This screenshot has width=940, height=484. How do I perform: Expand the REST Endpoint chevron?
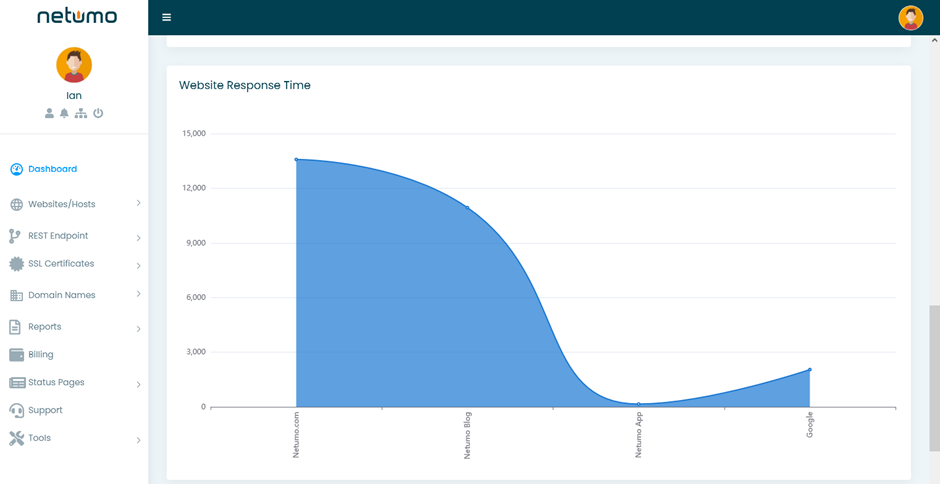[x=138, y=238]
